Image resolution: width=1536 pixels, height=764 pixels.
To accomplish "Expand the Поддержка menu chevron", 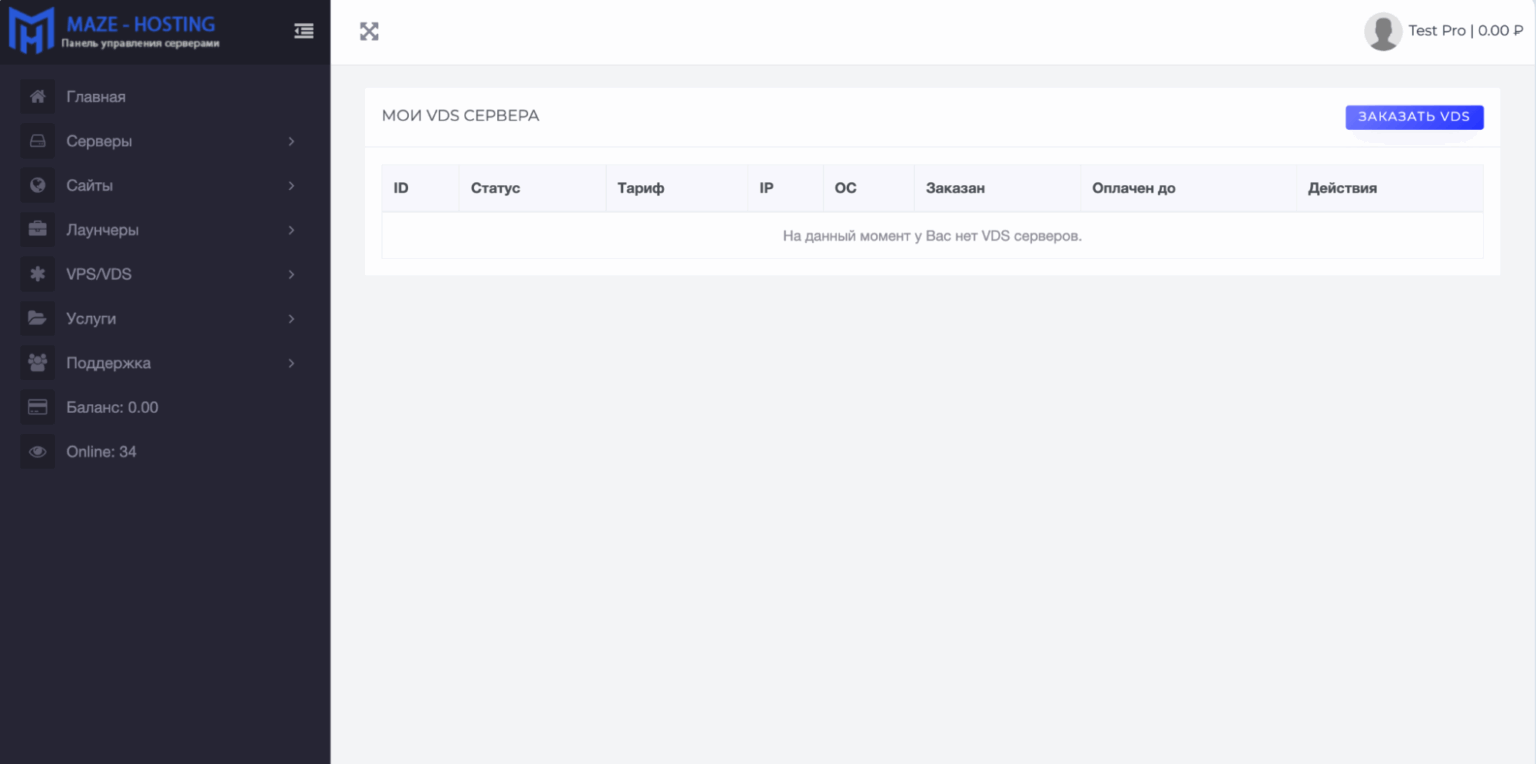I will (291, 362).
